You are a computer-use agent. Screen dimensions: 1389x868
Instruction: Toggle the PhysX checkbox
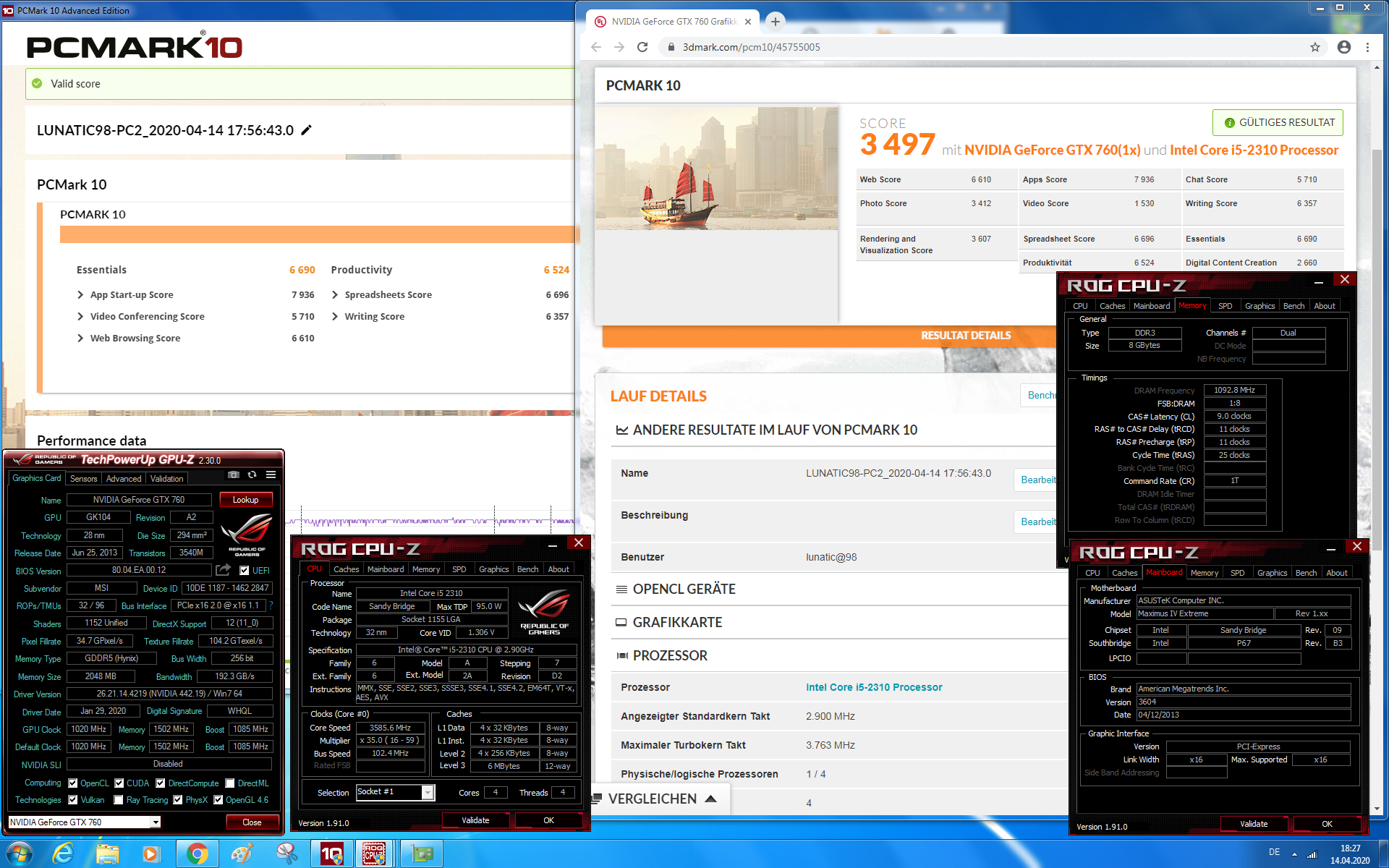[x=178, y=799]
